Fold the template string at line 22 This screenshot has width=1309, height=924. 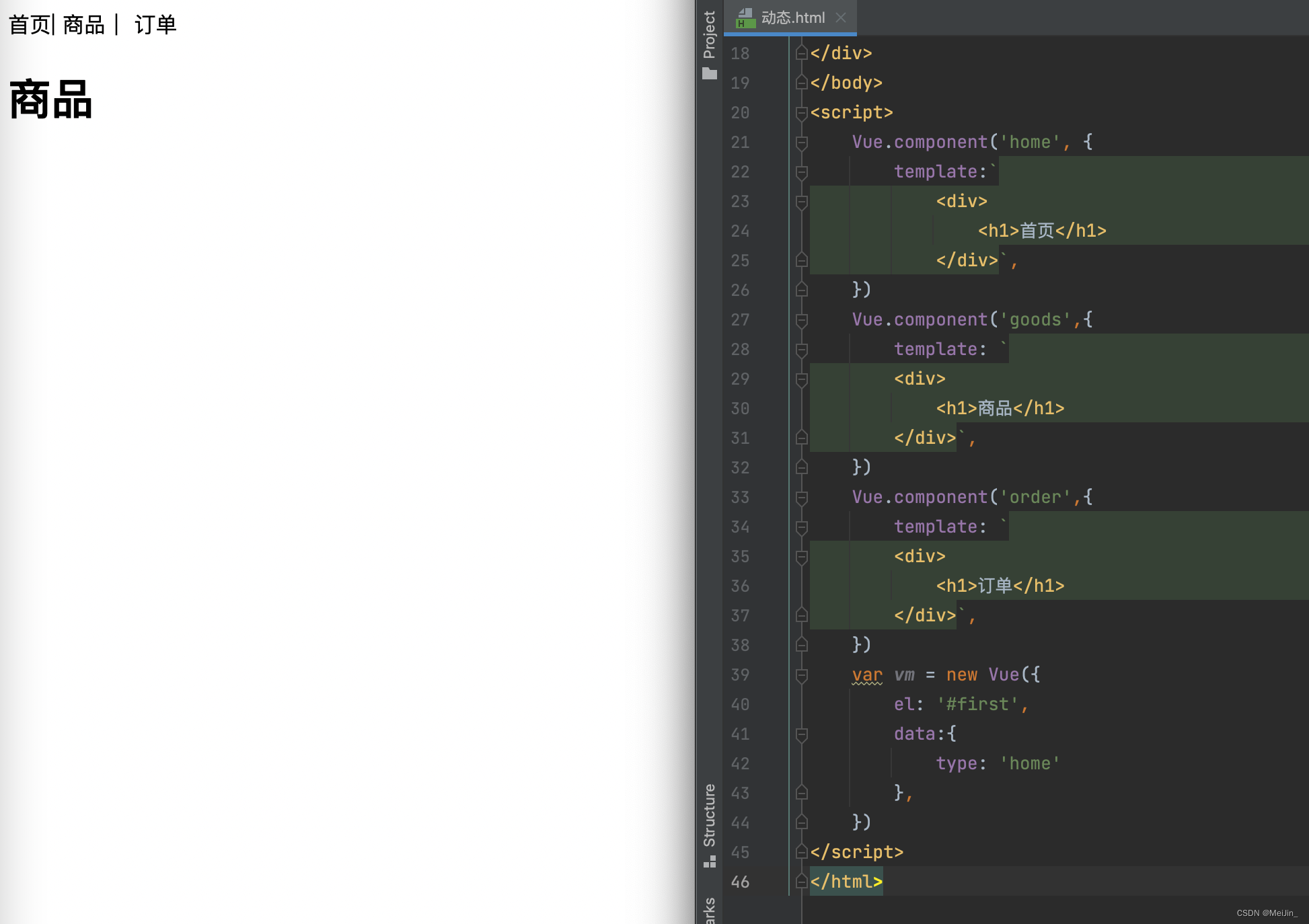coord(801,172)
